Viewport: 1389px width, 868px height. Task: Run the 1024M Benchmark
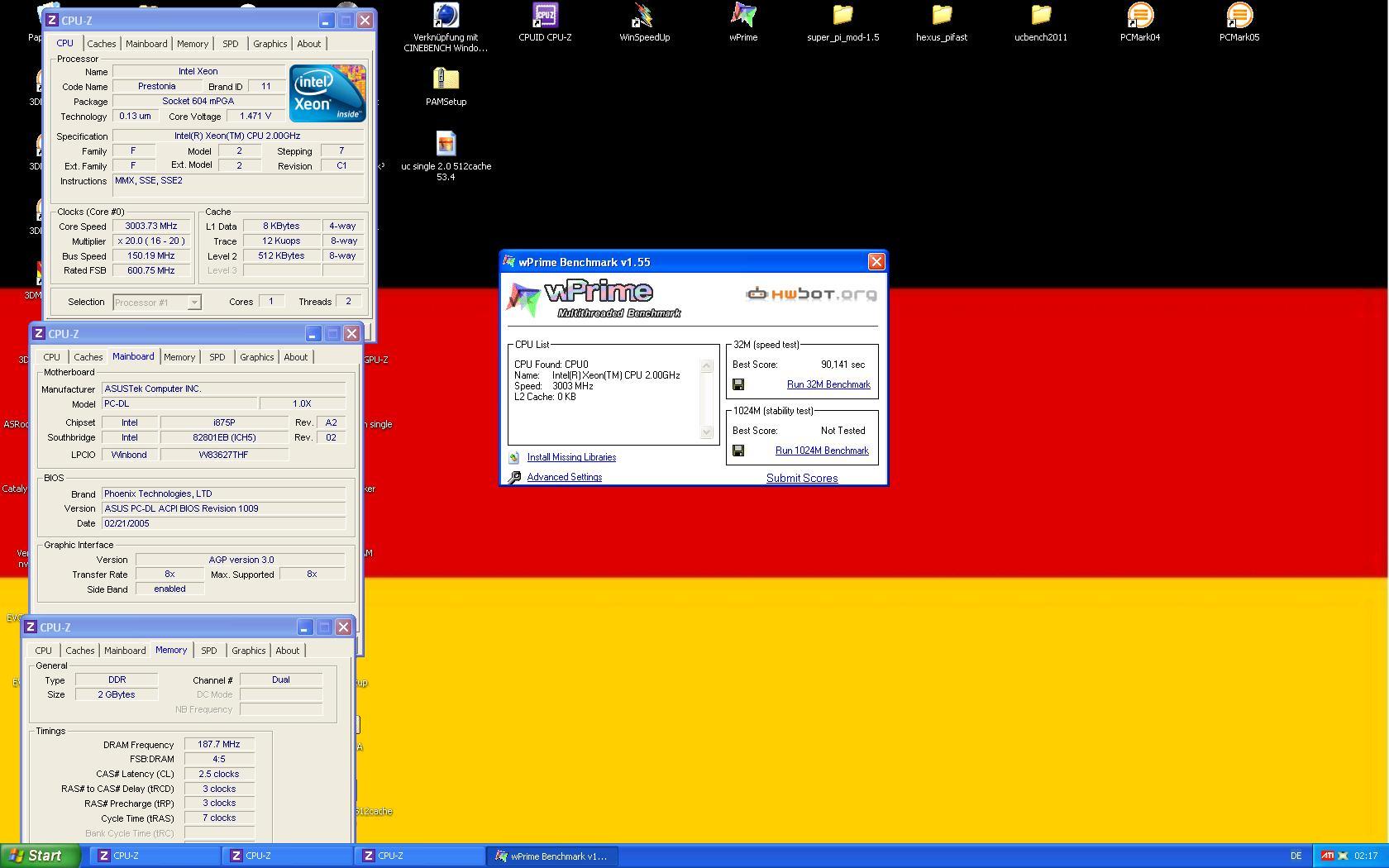(822, 451)
